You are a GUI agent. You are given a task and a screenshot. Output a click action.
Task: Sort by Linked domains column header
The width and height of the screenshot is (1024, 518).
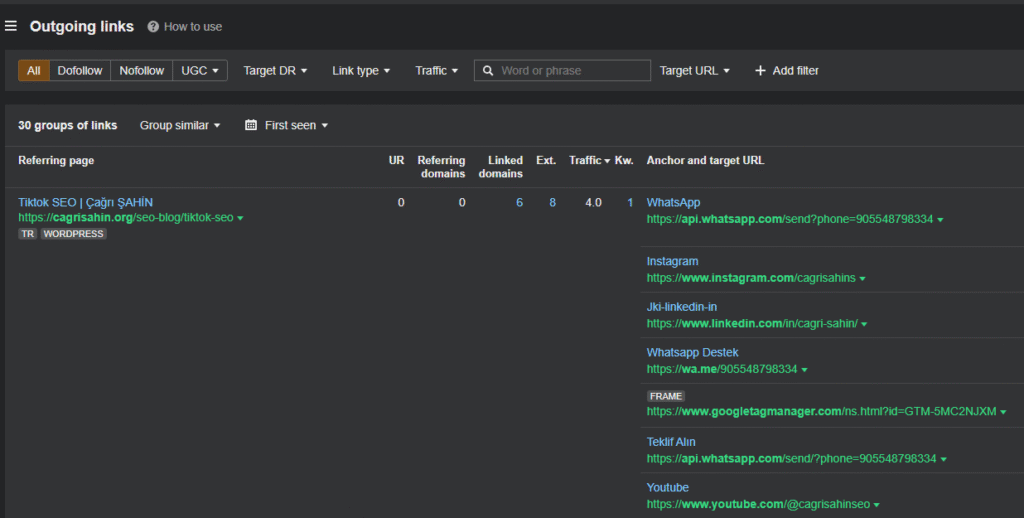tap(501, 167)
